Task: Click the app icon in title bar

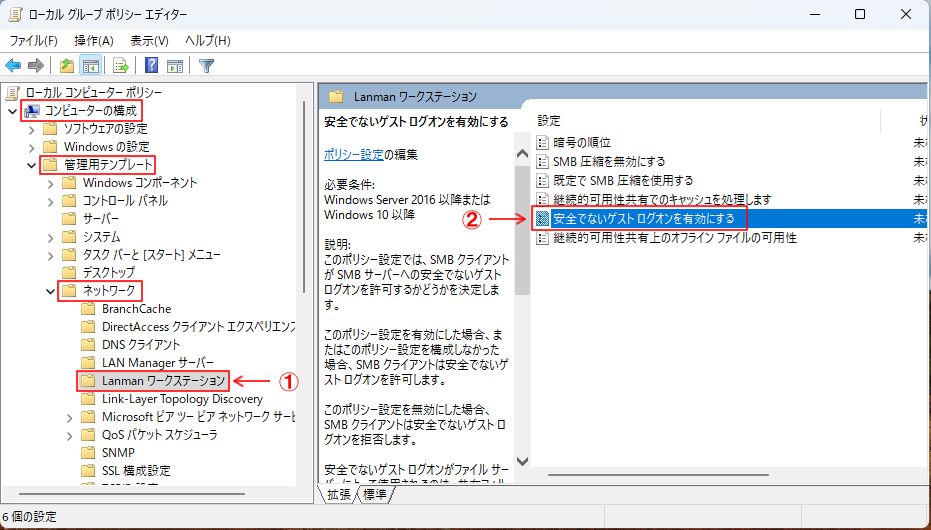Action: point(16,14)
